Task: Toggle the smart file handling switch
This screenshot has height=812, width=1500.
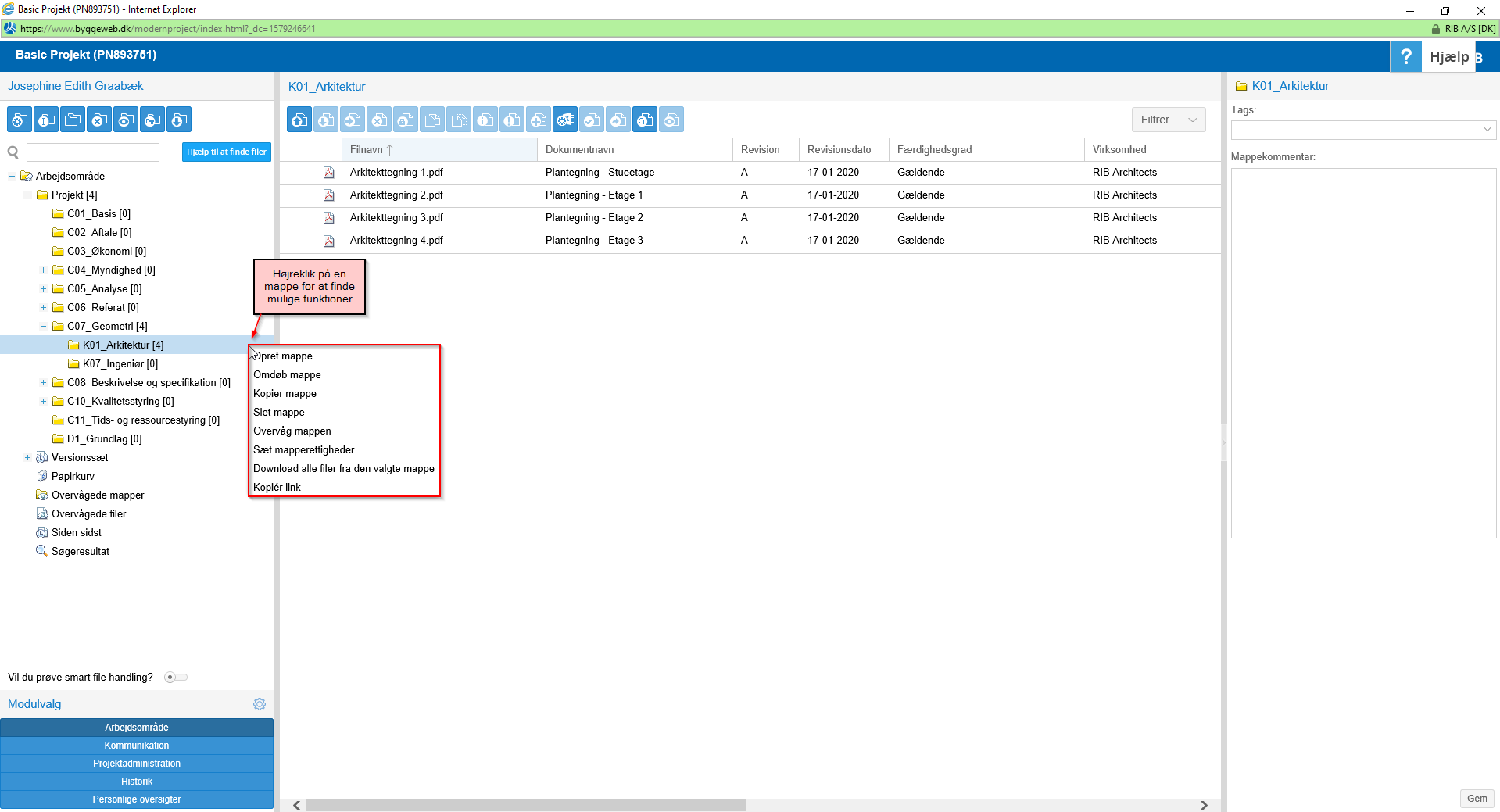Action: pos(175,678)
